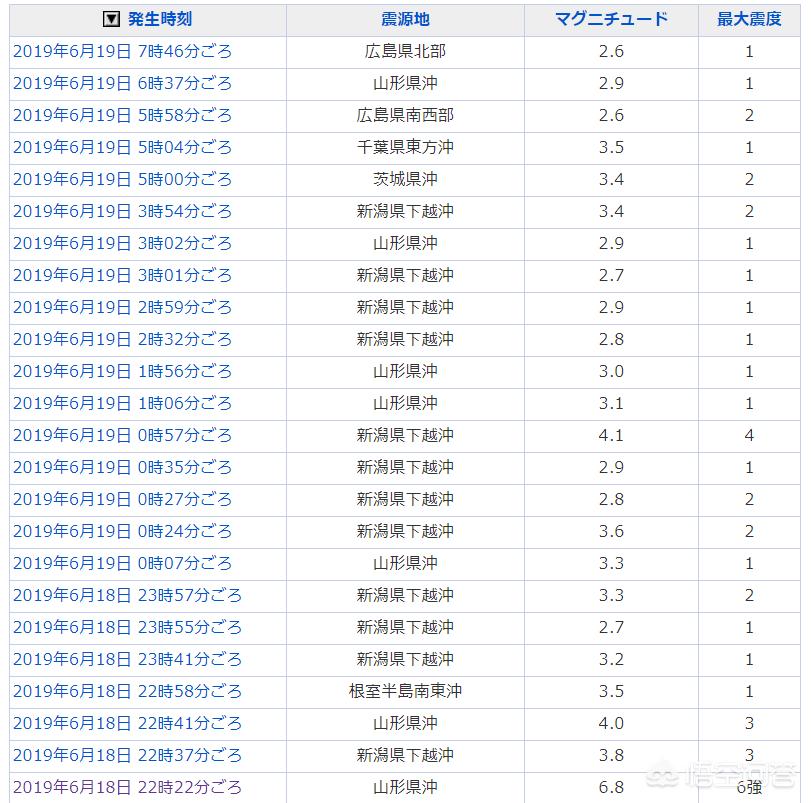Open the 2019年6月19日 2時32分ごろ earthquake entry
The height and width of the screenshot is (803, 811).
tap(123, 340)
